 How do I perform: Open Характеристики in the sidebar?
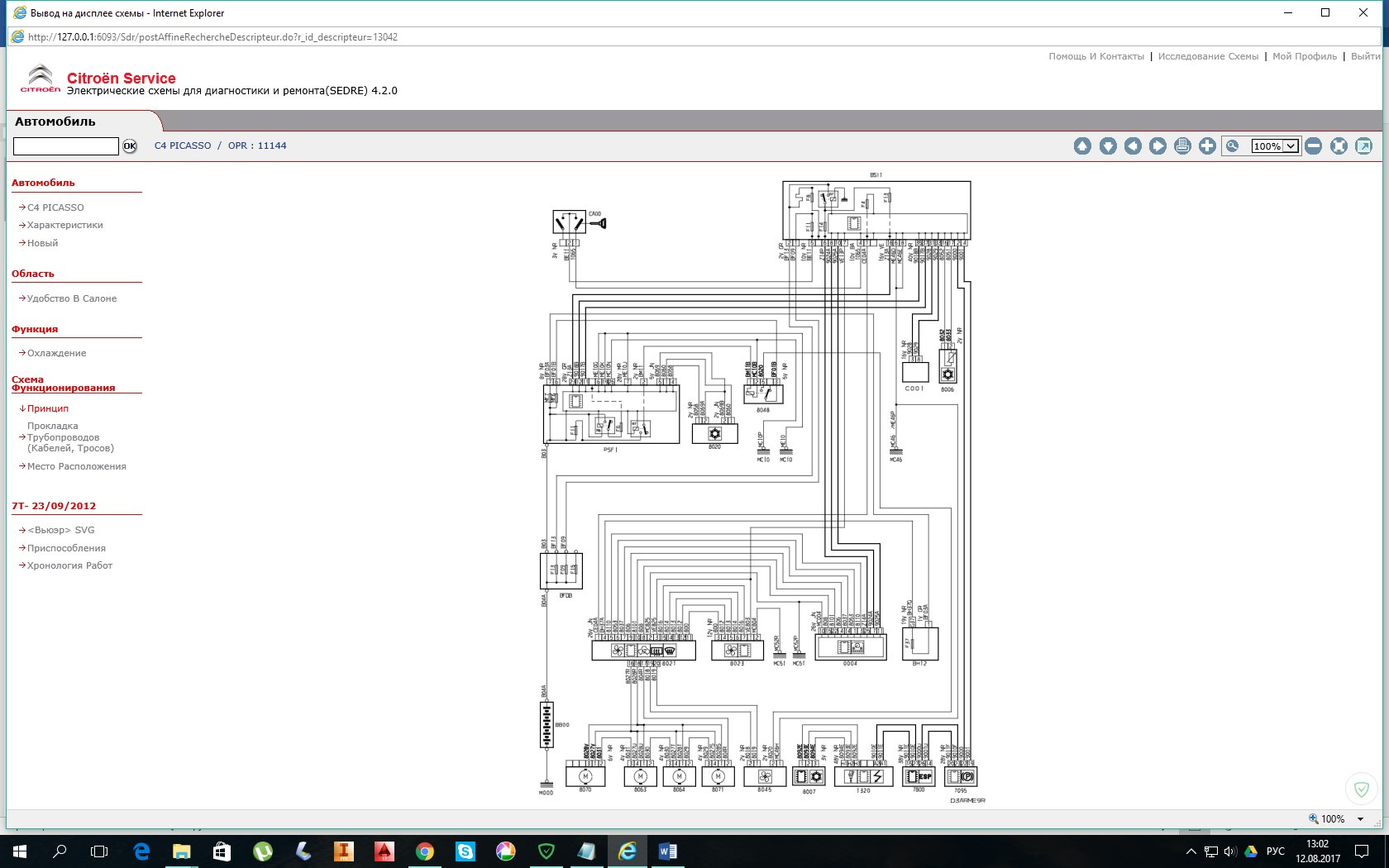(x=65, y=225)
